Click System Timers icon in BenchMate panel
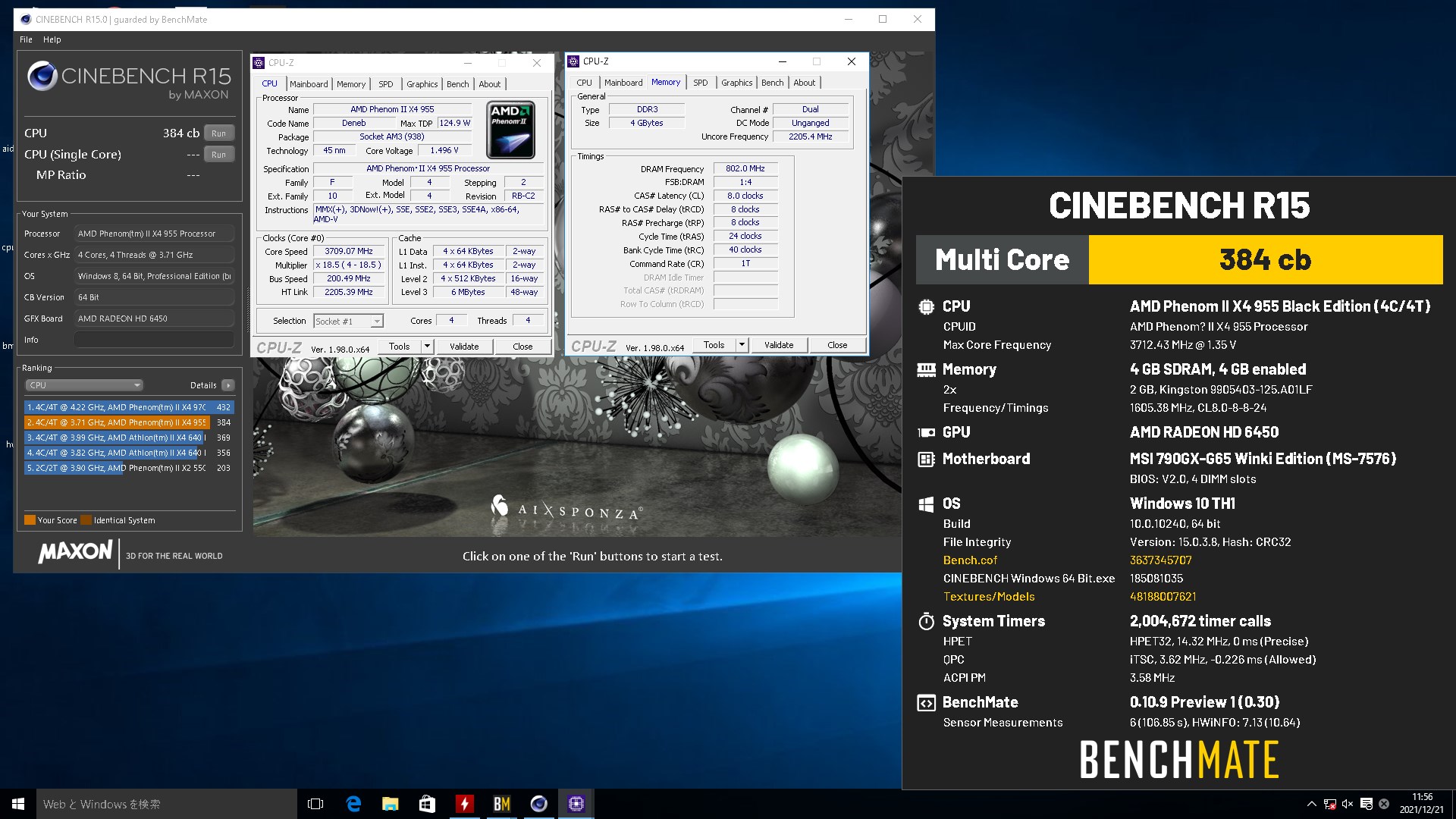1456x819 pixels. pos(926,621)
